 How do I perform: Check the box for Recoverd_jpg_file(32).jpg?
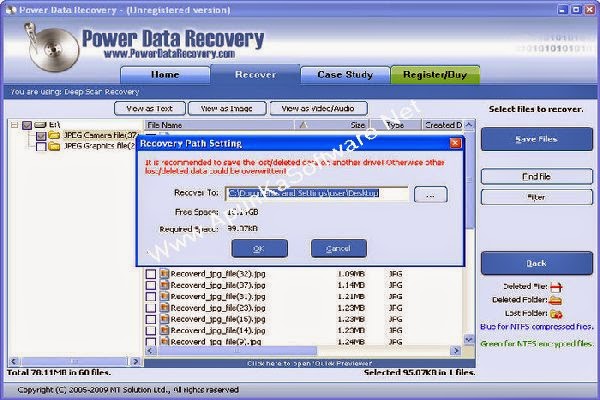(x=151, y=274)
